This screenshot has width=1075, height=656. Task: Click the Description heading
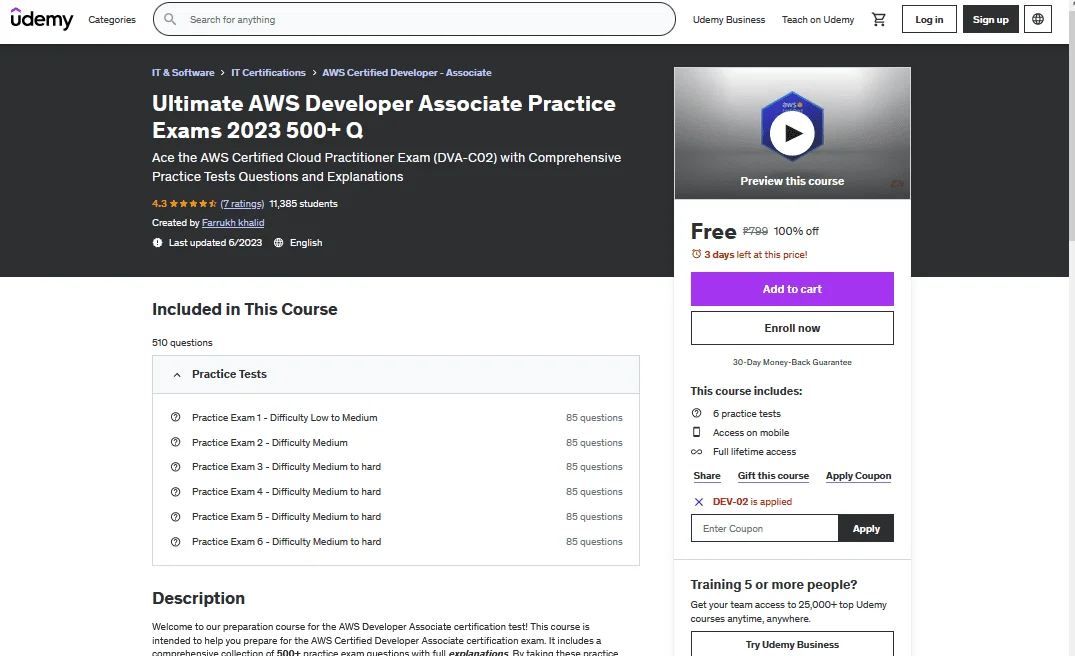(x=198, y=598)
